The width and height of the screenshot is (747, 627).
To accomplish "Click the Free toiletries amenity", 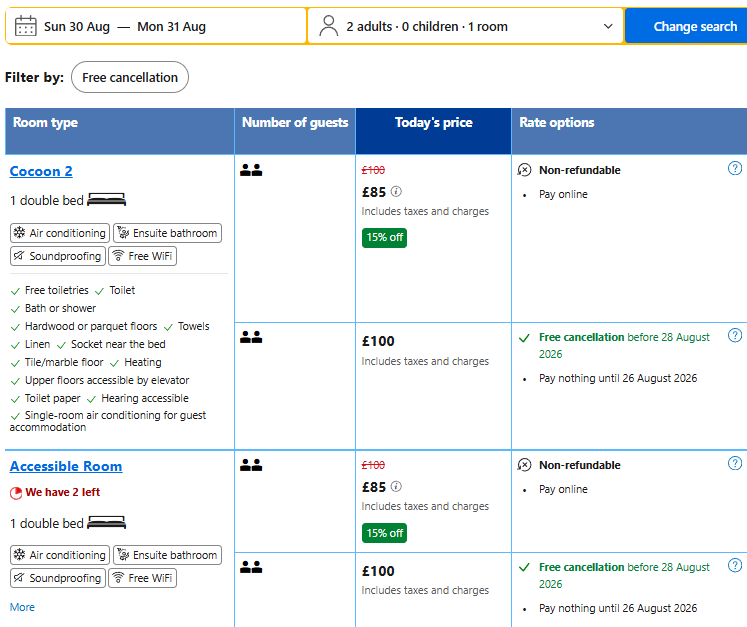I will pos(57,290).
